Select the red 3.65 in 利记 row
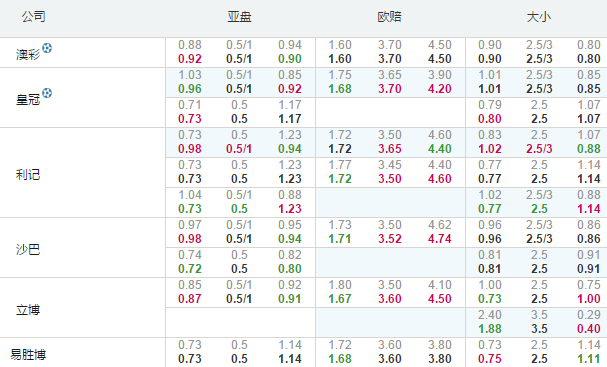Image resolution: width=607 pixels, height=367 pixels. click(x=390, y=149)
